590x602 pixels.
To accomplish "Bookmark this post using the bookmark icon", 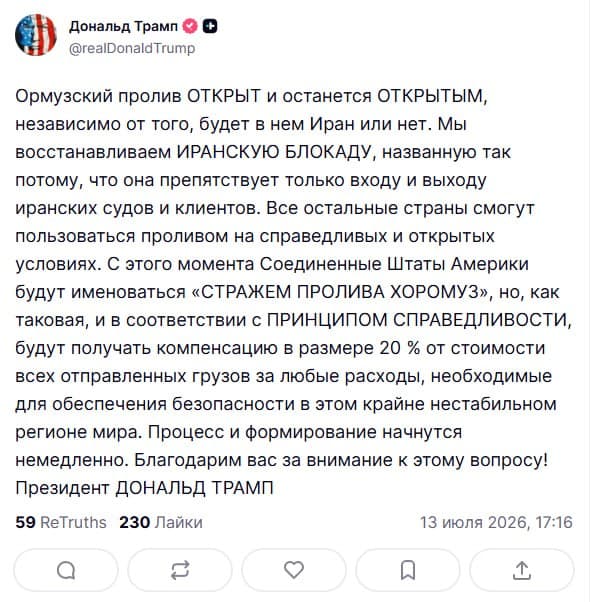I will click(408, 570).
